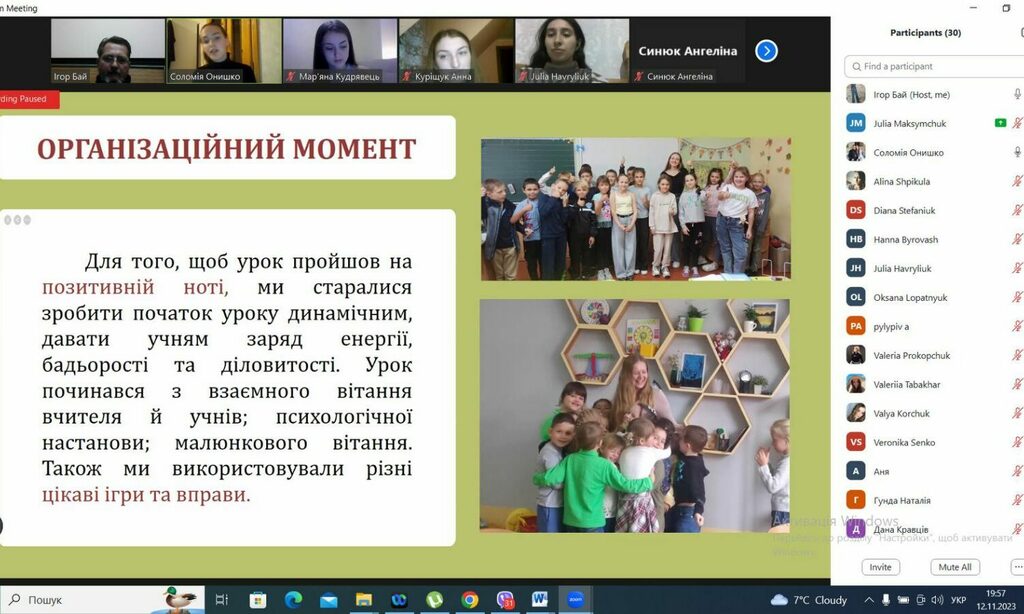The height and width of the screenshot is (614, 1024).
Task: Launch Microsoft Word from the taskbar
Action: [540, 600]
